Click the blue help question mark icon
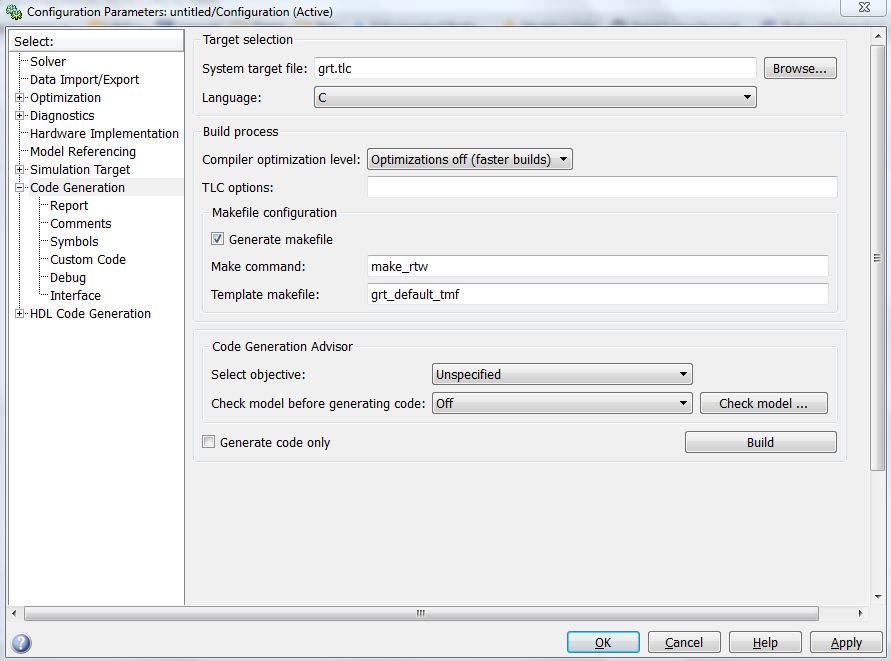Viewport: 891px width, 661px height. pyautogui.click(x=21, y=643)
